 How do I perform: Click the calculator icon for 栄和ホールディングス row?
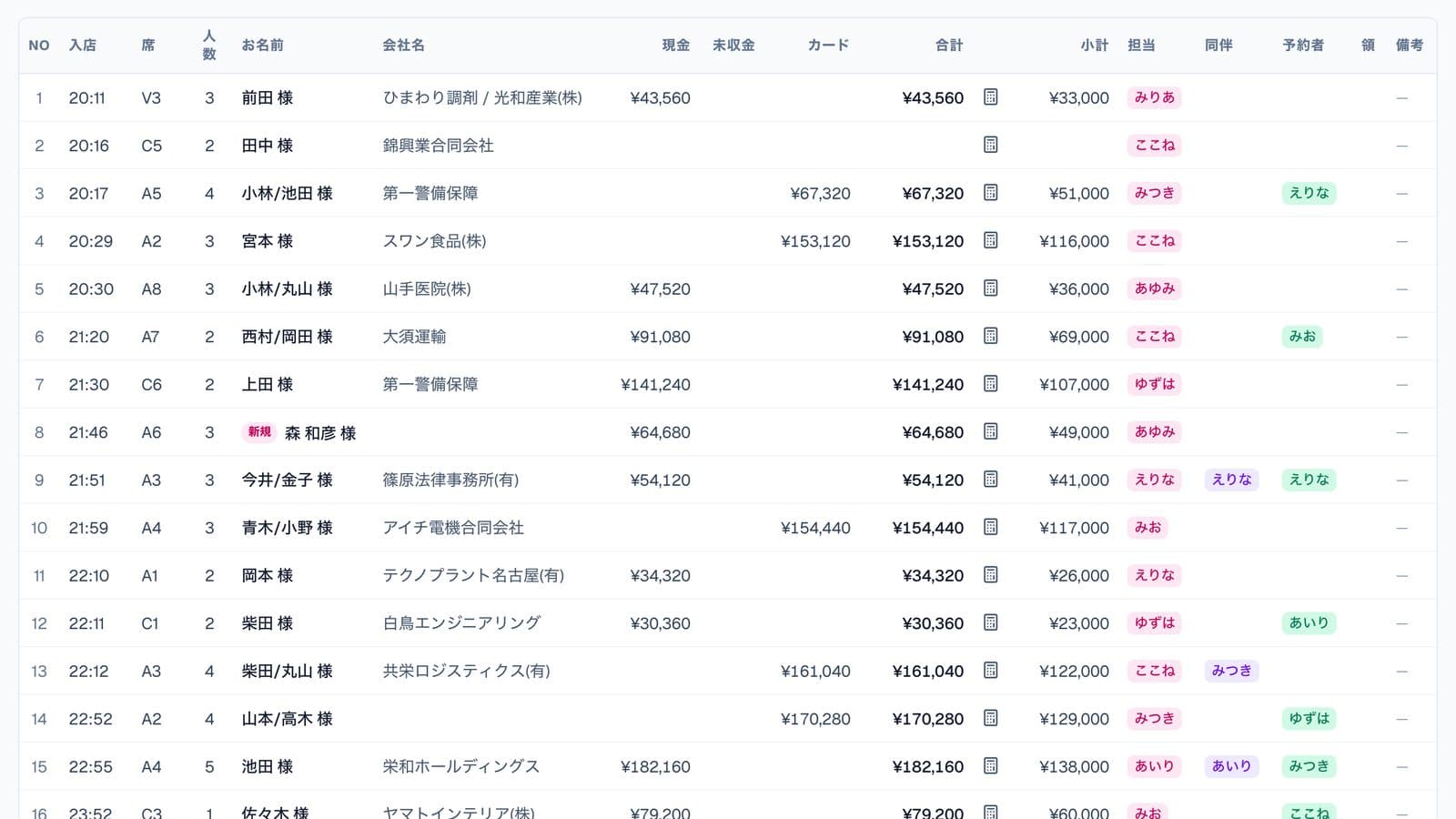click(x=991, y=766)
